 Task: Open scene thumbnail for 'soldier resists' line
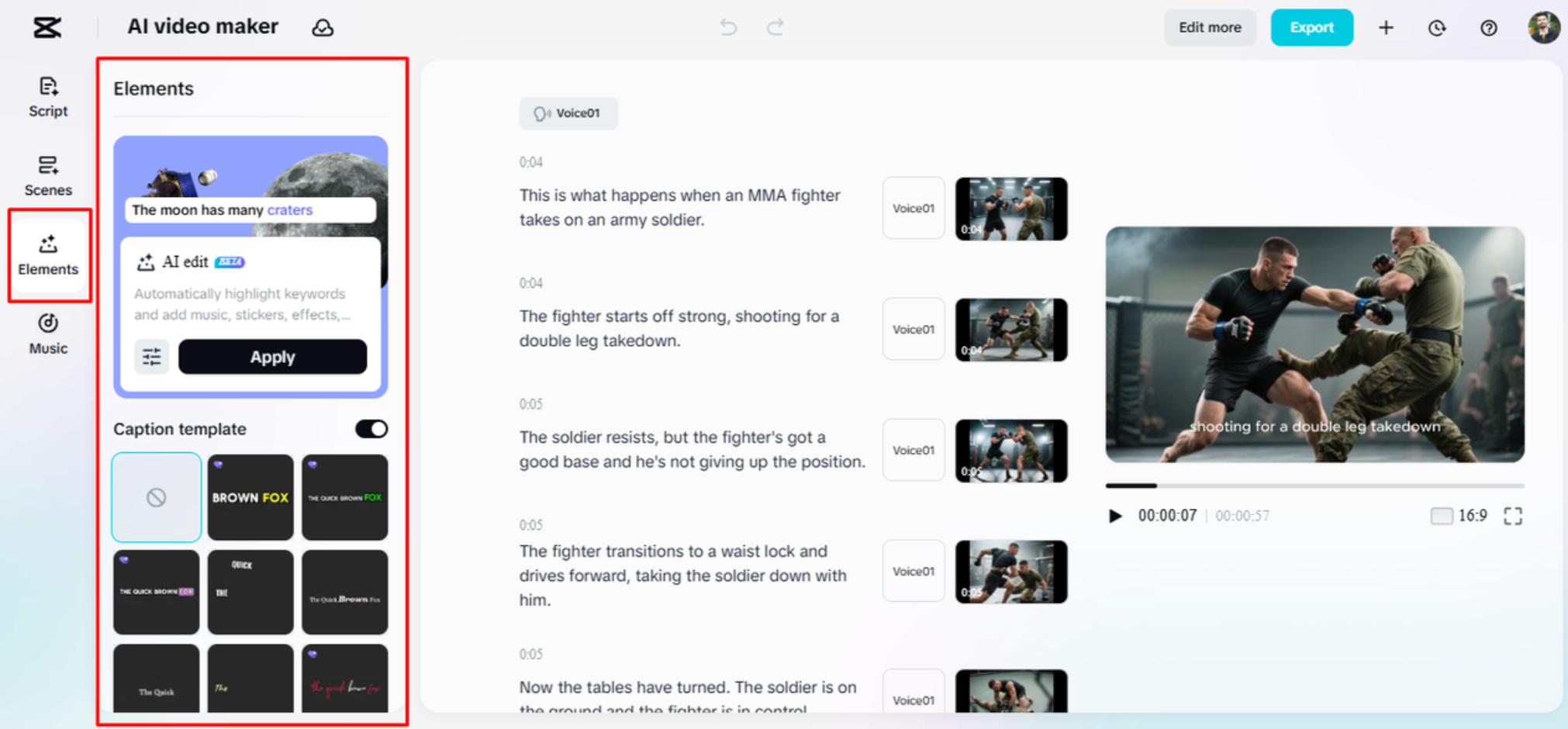coord(1011,451)
